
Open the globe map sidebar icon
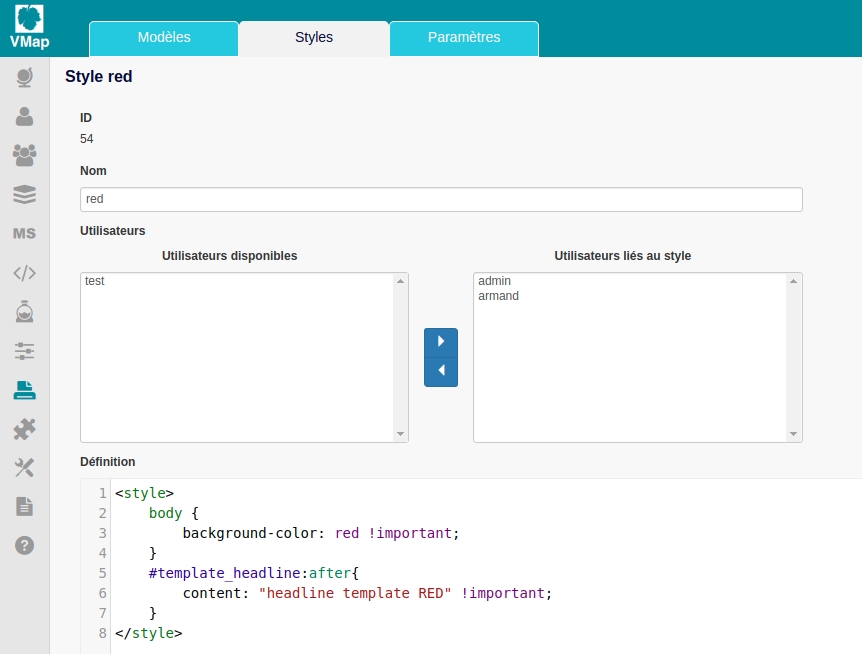[25, 77]
